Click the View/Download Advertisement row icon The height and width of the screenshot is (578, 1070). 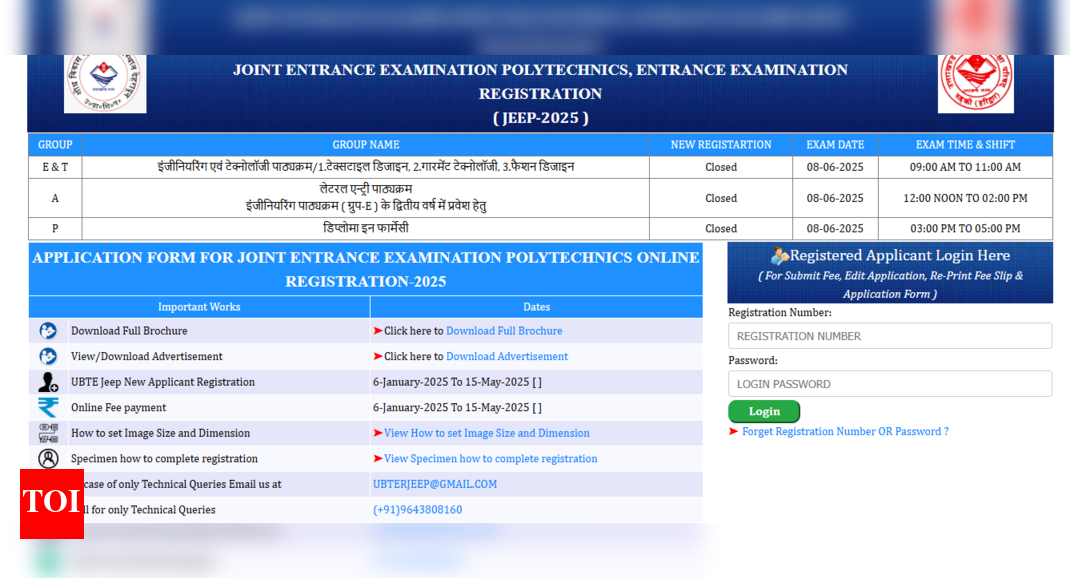[48, 356]
